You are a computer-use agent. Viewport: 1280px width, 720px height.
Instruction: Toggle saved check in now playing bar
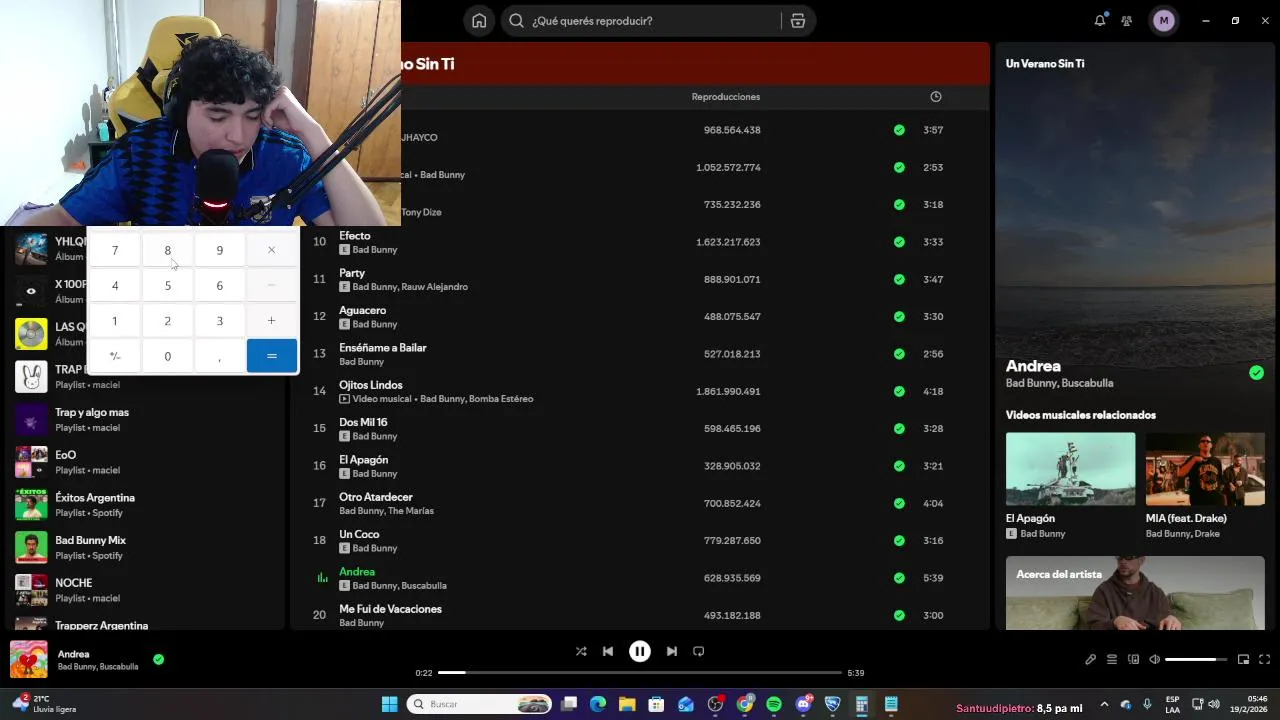click(x=158, y=659)
